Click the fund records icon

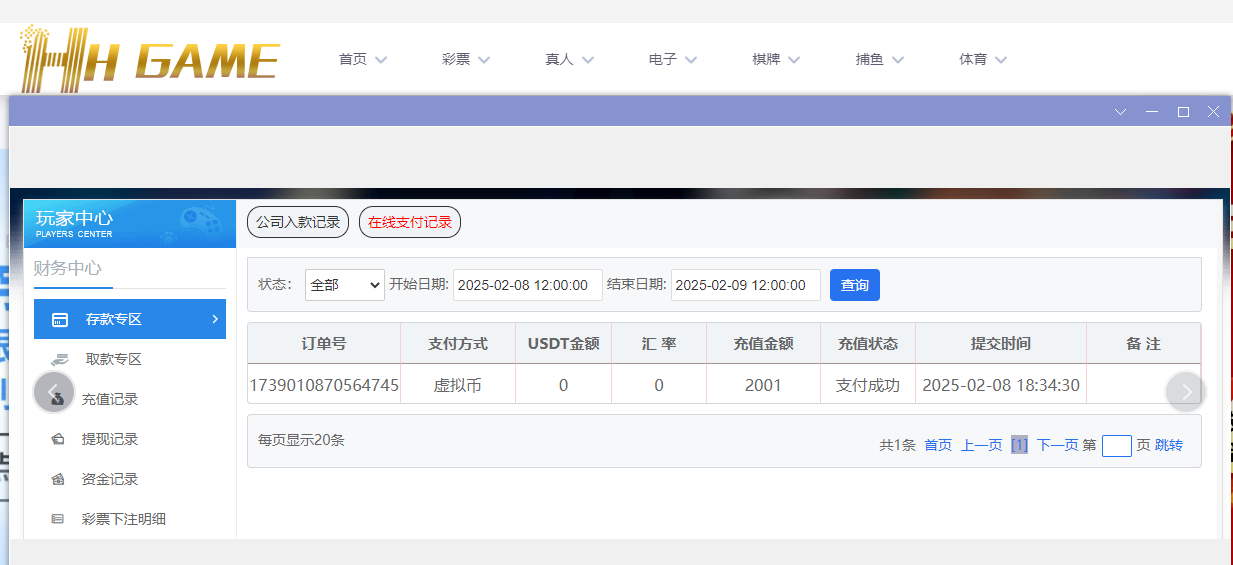coord(58,479)
